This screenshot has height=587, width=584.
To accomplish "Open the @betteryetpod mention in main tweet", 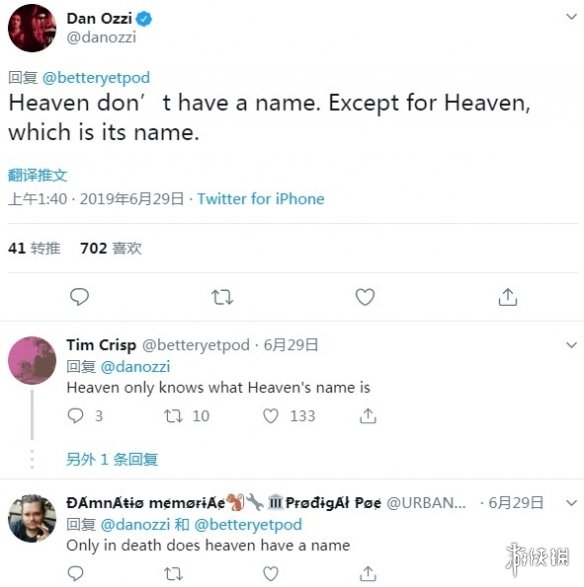I will click(x=96, y=78).
